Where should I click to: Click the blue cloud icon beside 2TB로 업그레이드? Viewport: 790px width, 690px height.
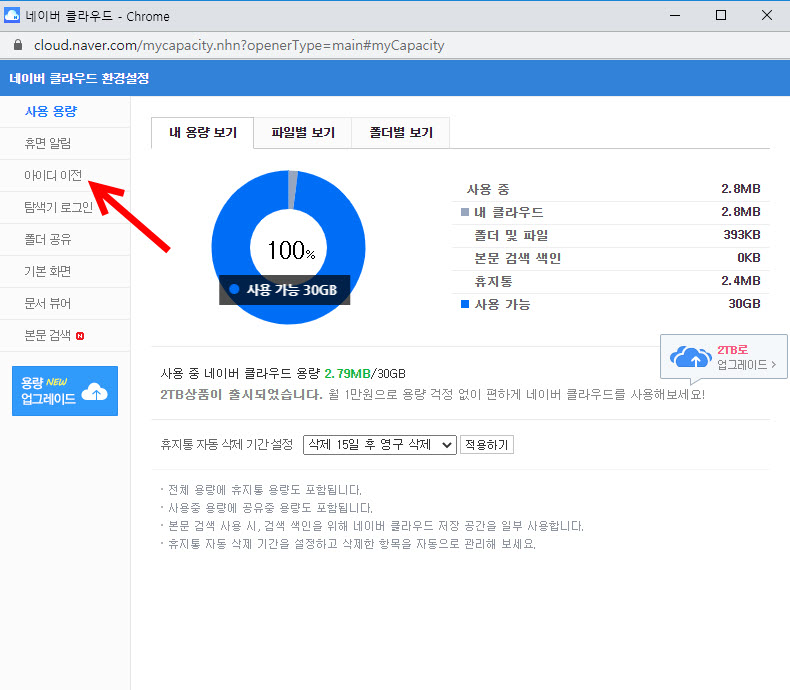pyautogui.click(x=690, y=357)
